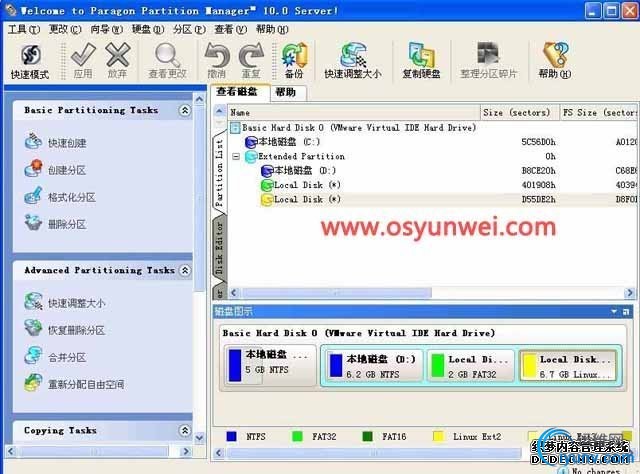The width and height of the screenshot is (640, 474).
Task: Open the 帮助(H) menu in menu bar
Action: pos(272,29)
